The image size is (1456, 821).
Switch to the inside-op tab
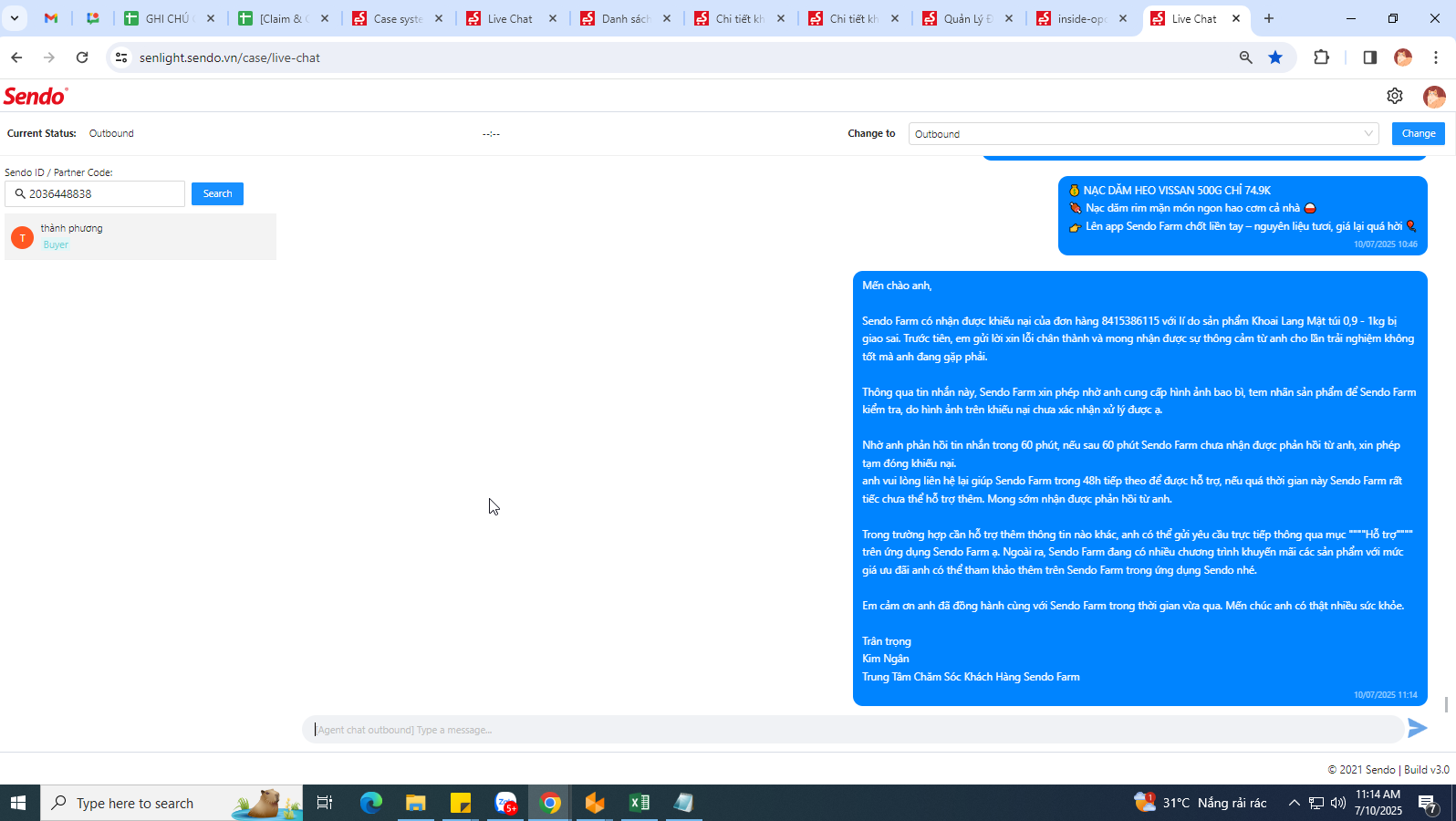(x=1082, y=18)
